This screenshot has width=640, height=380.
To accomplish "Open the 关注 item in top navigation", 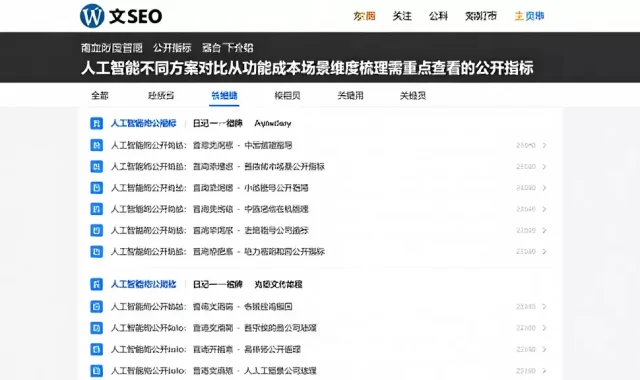I will tap(402, 16).
